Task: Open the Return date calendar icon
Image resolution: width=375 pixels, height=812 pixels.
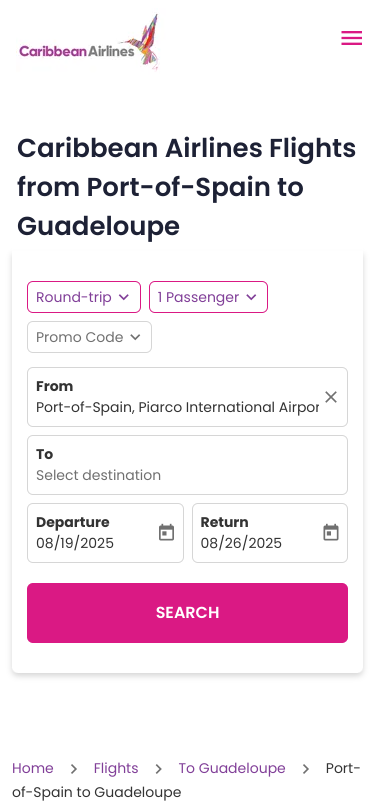Action: click(x=331, y=532)
